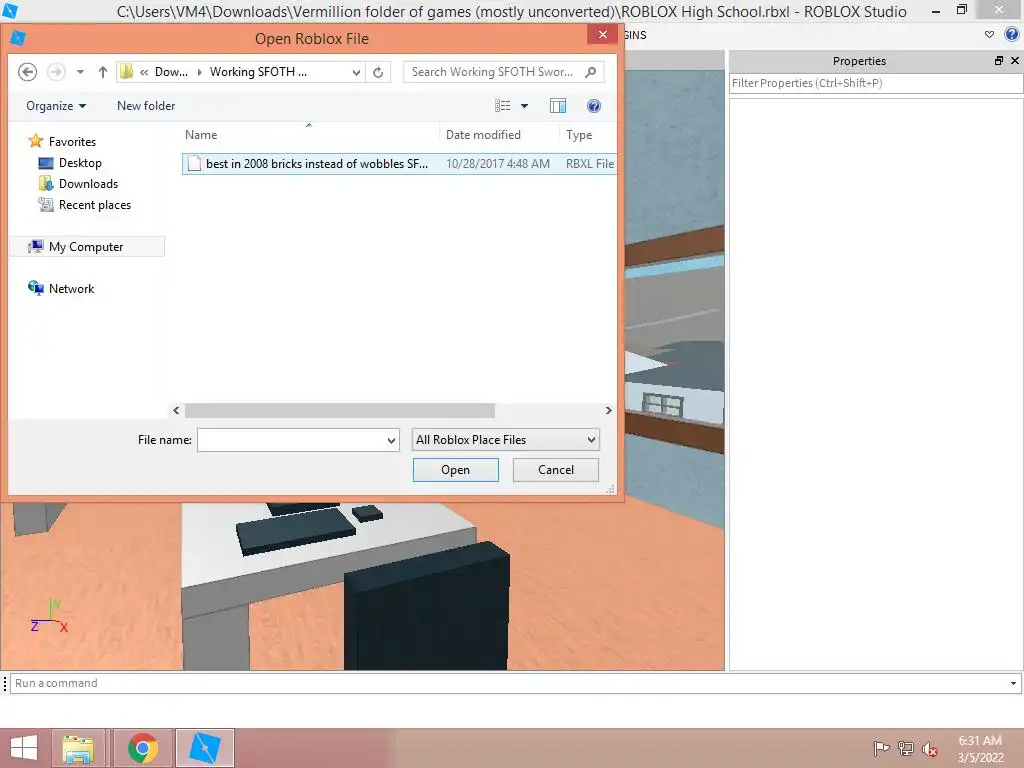Viewport: 1024px width, 768px height.
Task: Expand command bar history dropdown
Action: [x=1013, y=683]
